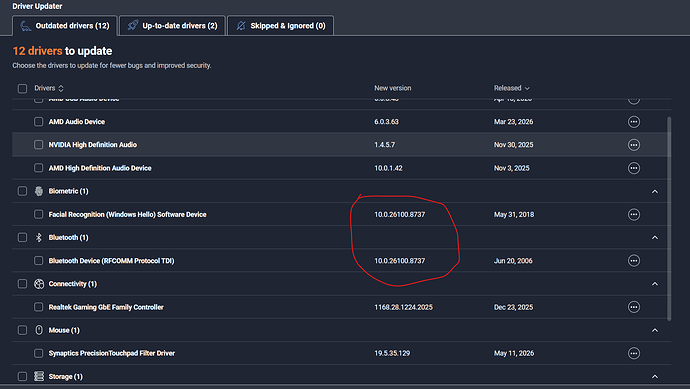The image size is (690, 389).
Task: Click the driver list vertical scrollbar
Action: tap(669, 219)
